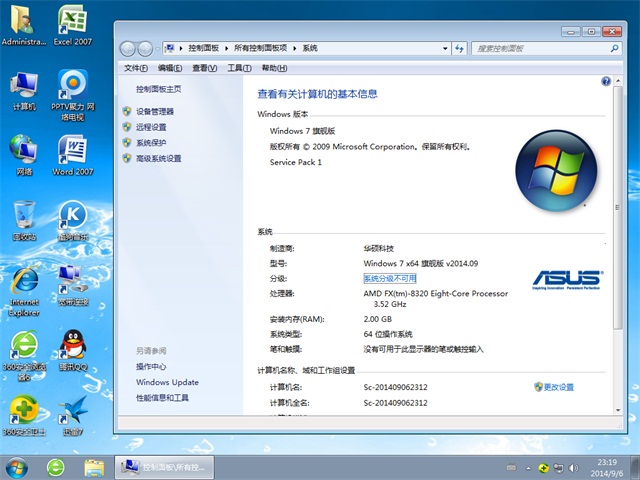The height and width of the screenshot is (480, 640).
Task: Open Word 2007 desktop shortcut
Action: 71,153
